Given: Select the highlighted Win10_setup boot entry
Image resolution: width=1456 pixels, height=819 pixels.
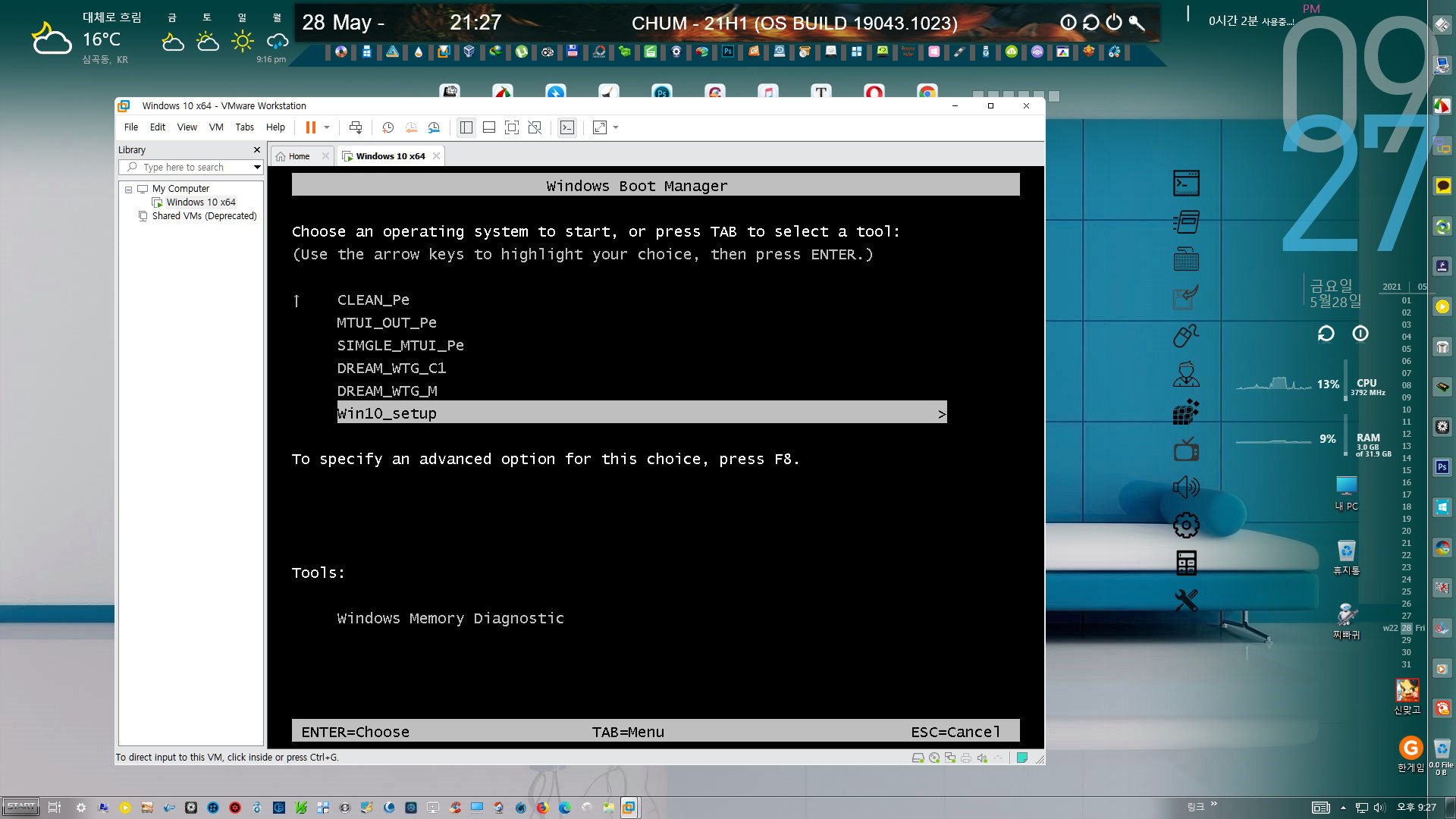Looking at the screenshot, I should 642,413.
